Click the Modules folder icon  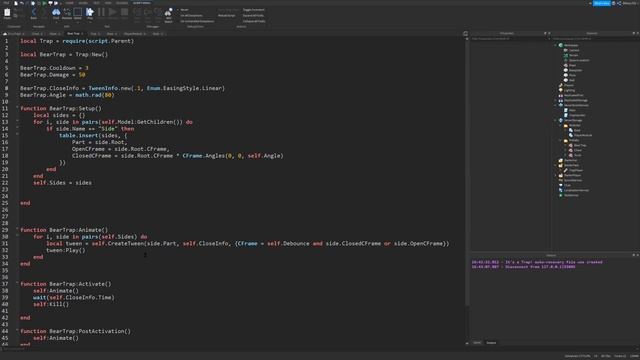[x=566, y=125]
